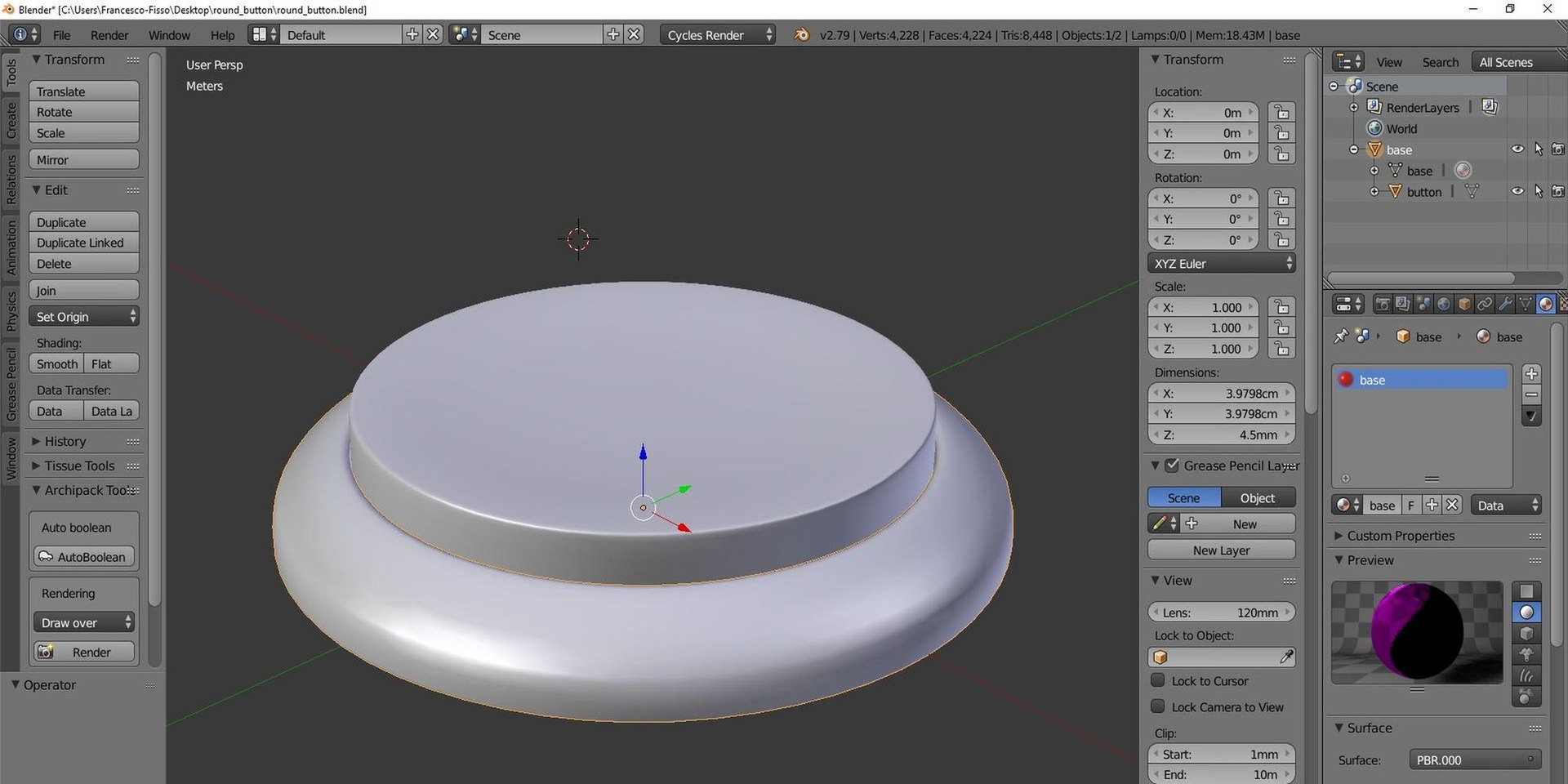Select sphere preview type icon

(x=1526, y=612)
